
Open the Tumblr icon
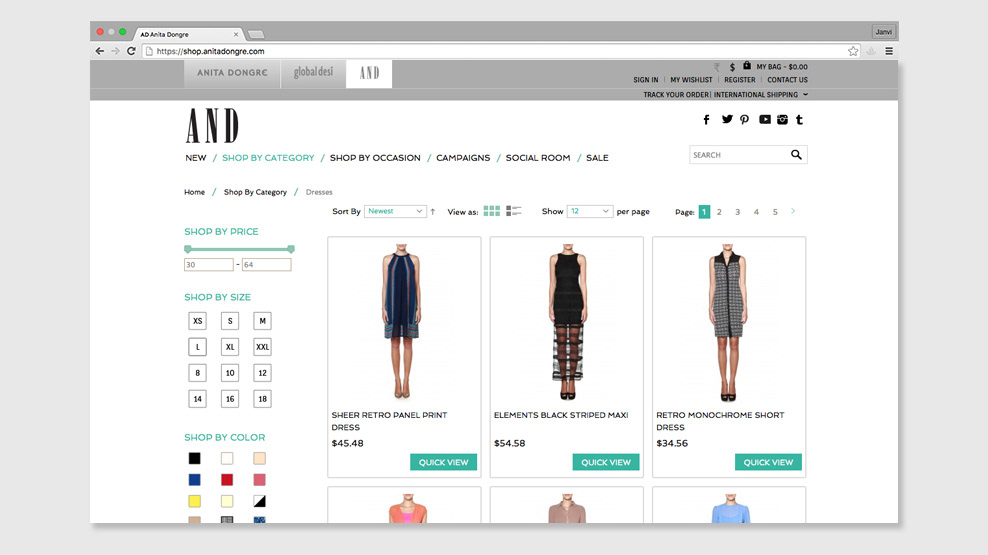pyautogui.click(x=800, y=120)
